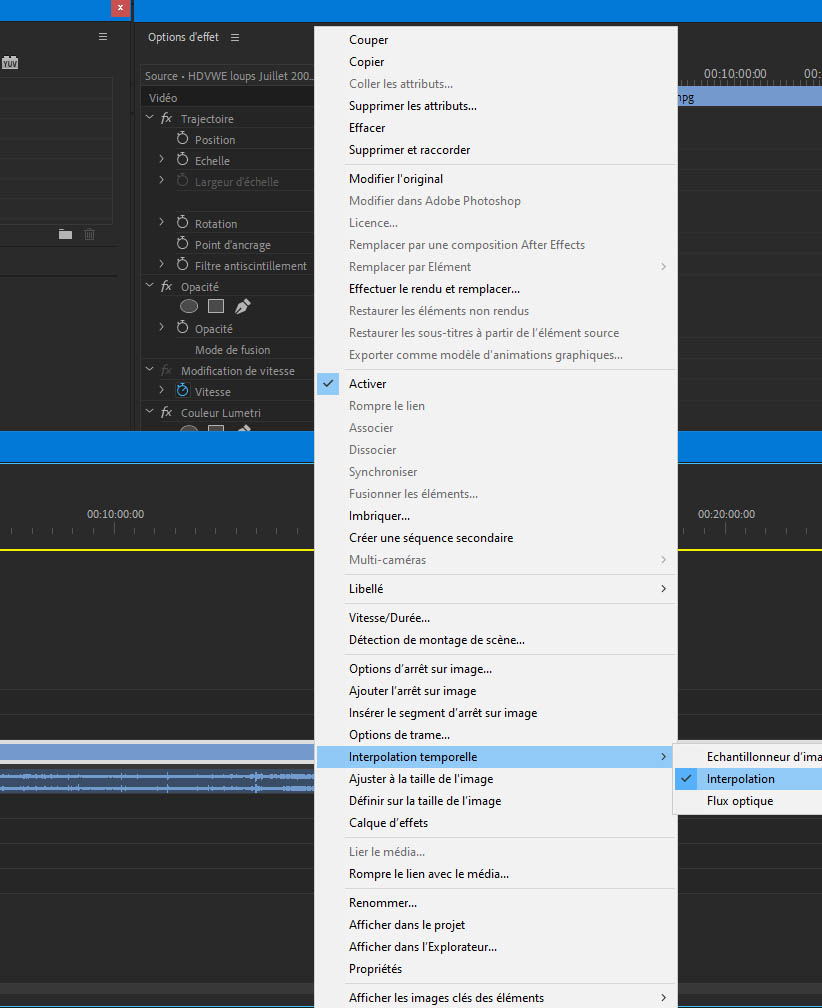Expand the Largeur d'échelle property
This screenshot has height=1008, width=822.
pyautogui.click(x=161, y=180)
